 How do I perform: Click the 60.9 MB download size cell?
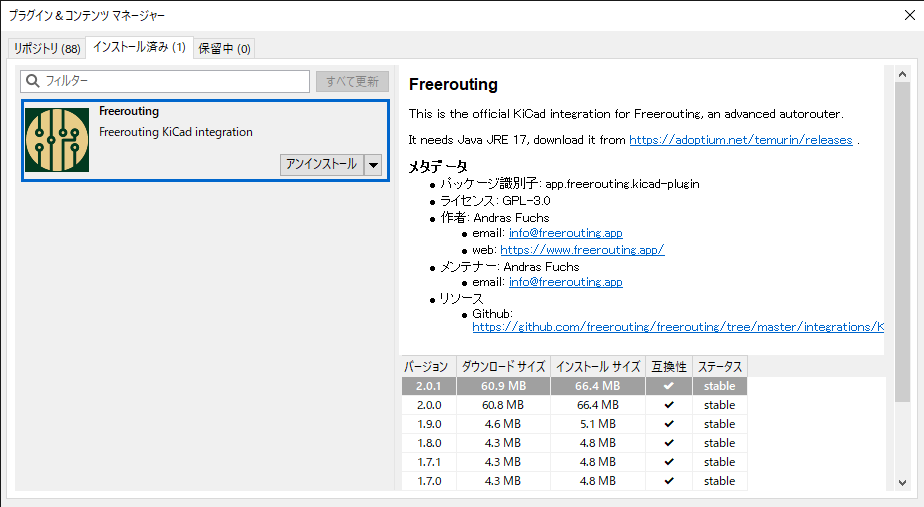[x=503, y=386]
